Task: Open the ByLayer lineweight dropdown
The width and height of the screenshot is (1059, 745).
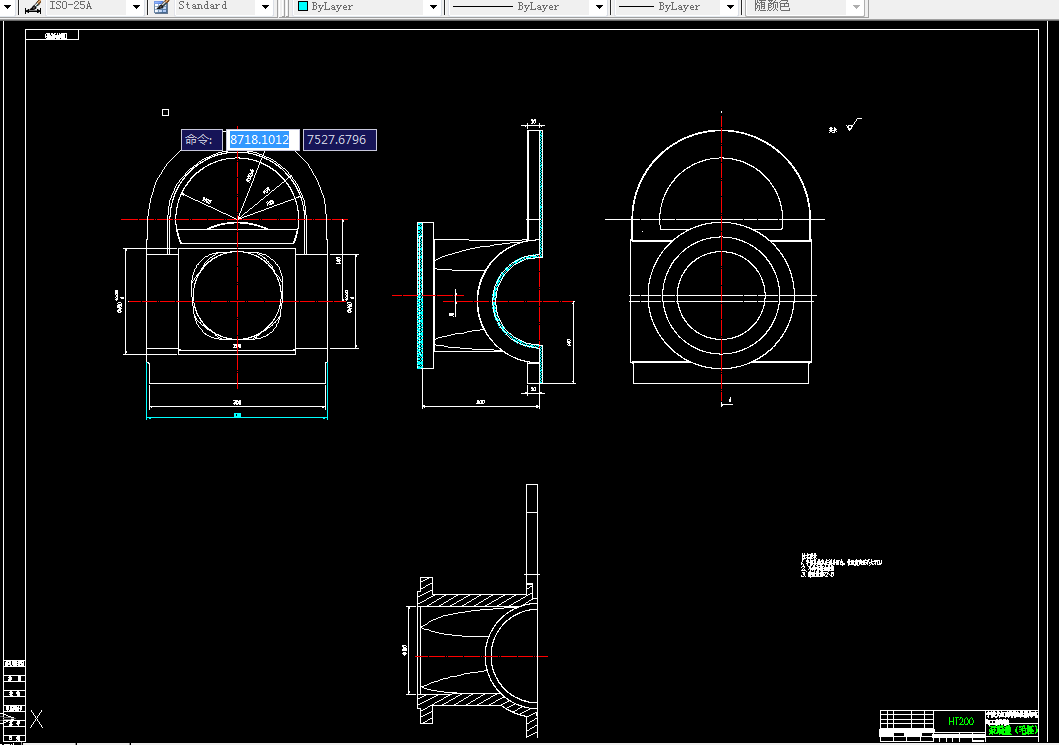Action: 730,7
